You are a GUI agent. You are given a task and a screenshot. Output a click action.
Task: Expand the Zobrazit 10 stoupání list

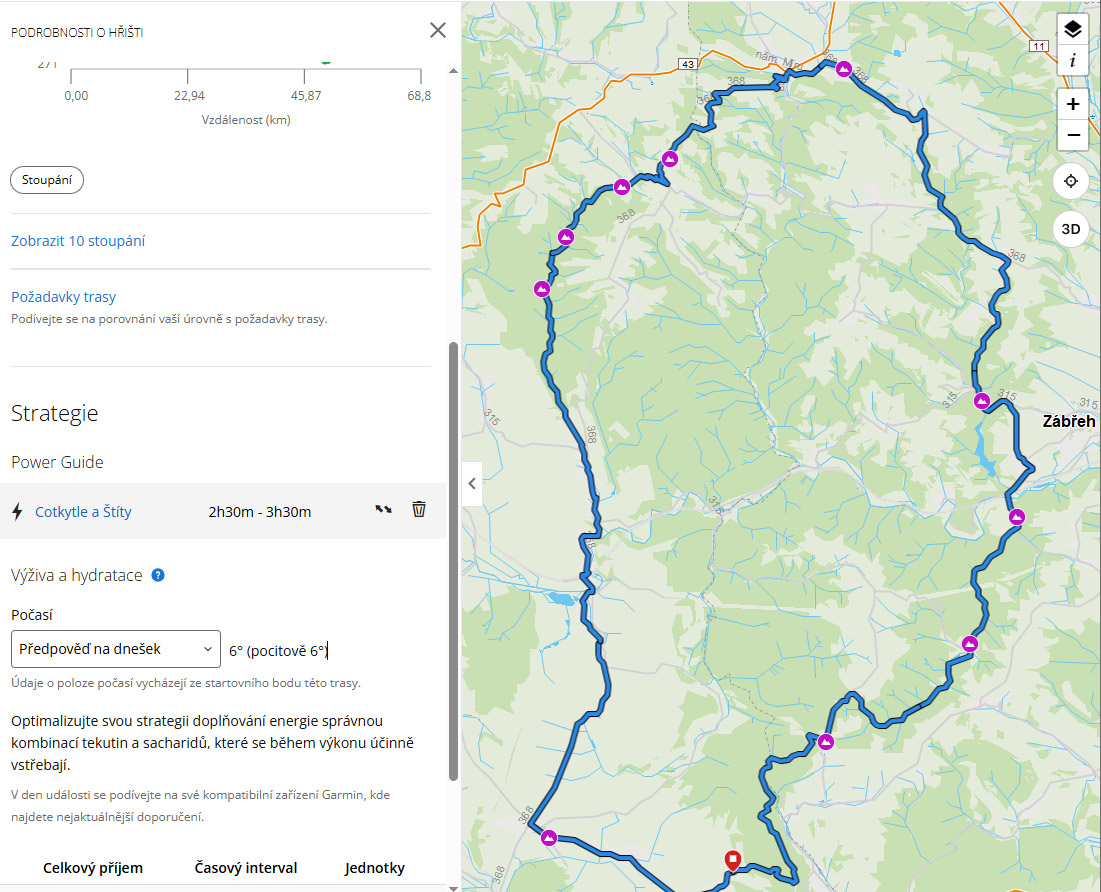(x=78, y=241)
